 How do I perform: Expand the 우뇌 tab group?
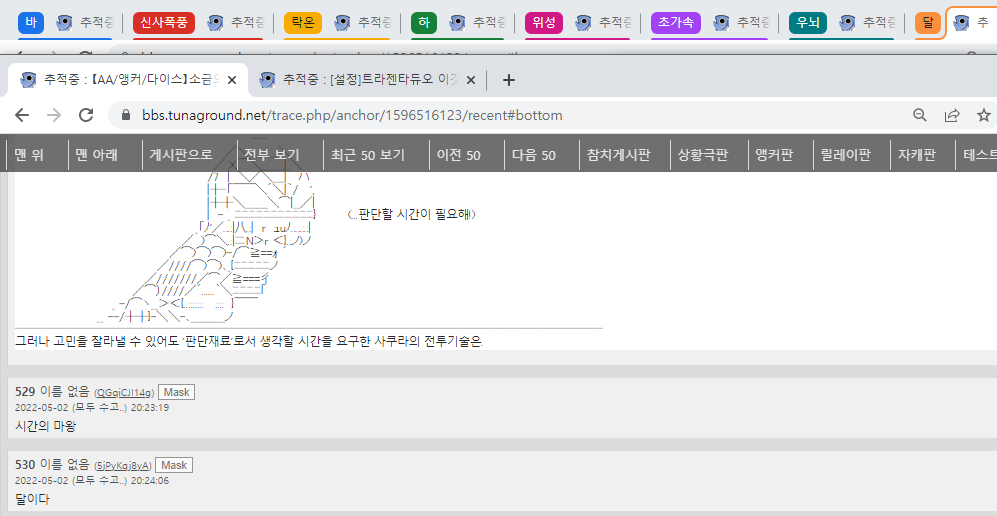[x=808, y=22]
